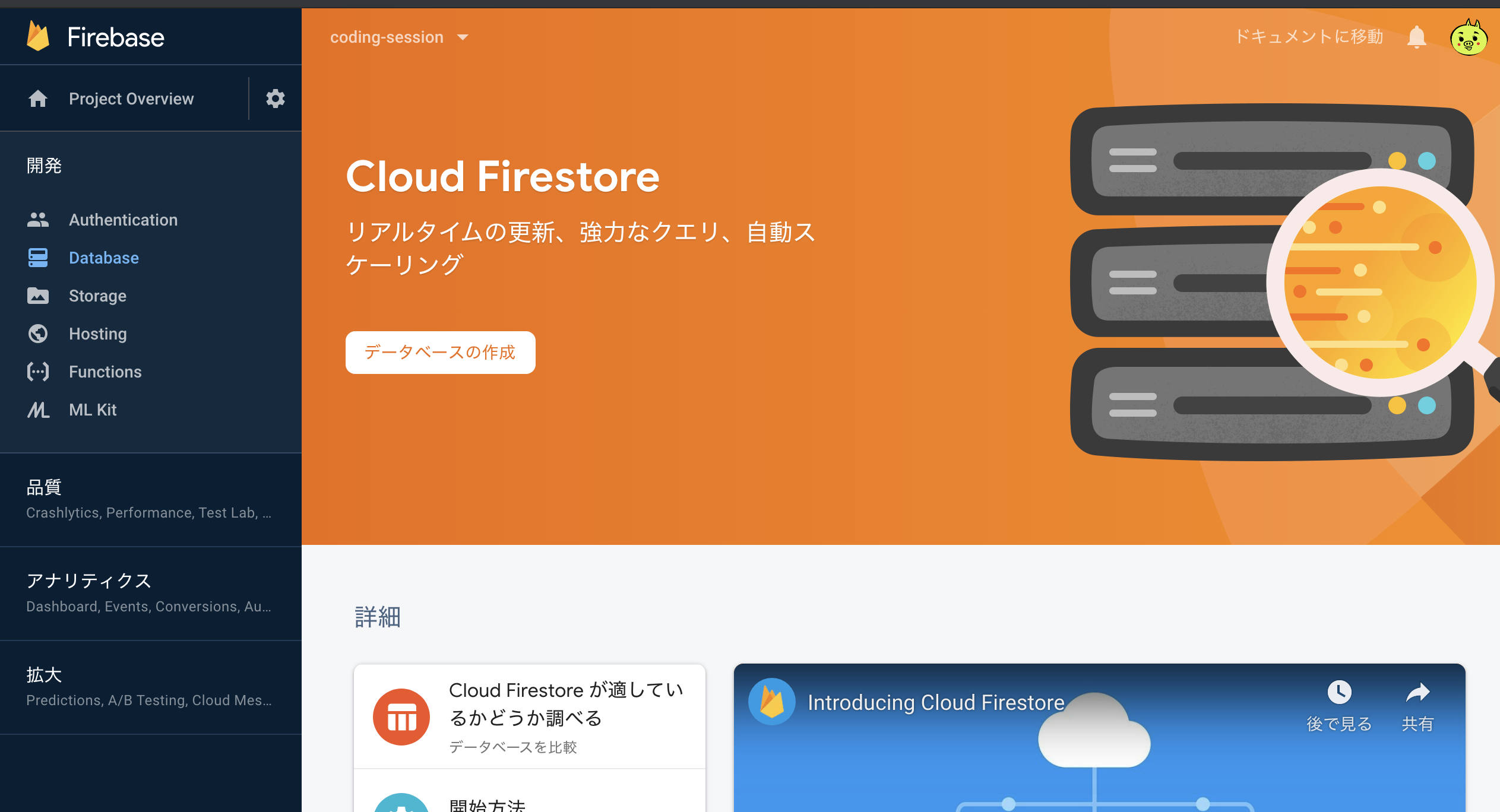
Task: Click the Database stack icon
Action: [38, 258]
